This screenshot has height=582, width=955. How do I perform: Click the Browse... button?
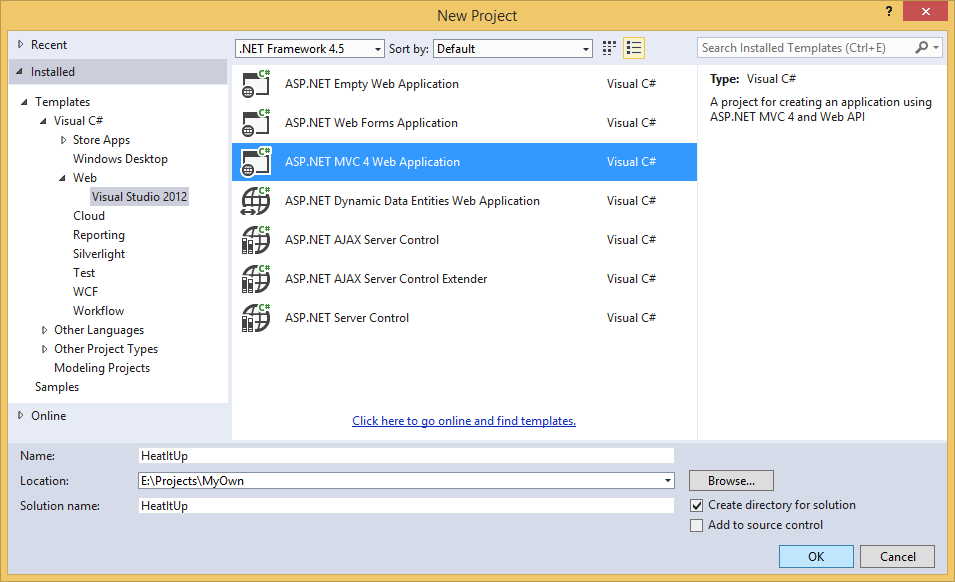click(x=731, y=481)
